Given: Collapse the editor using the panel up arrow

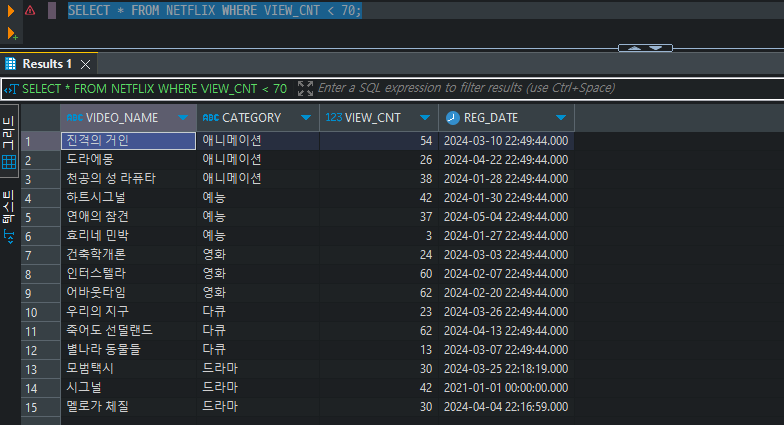Looking at the screenshot, I should (x=634, y=48).
